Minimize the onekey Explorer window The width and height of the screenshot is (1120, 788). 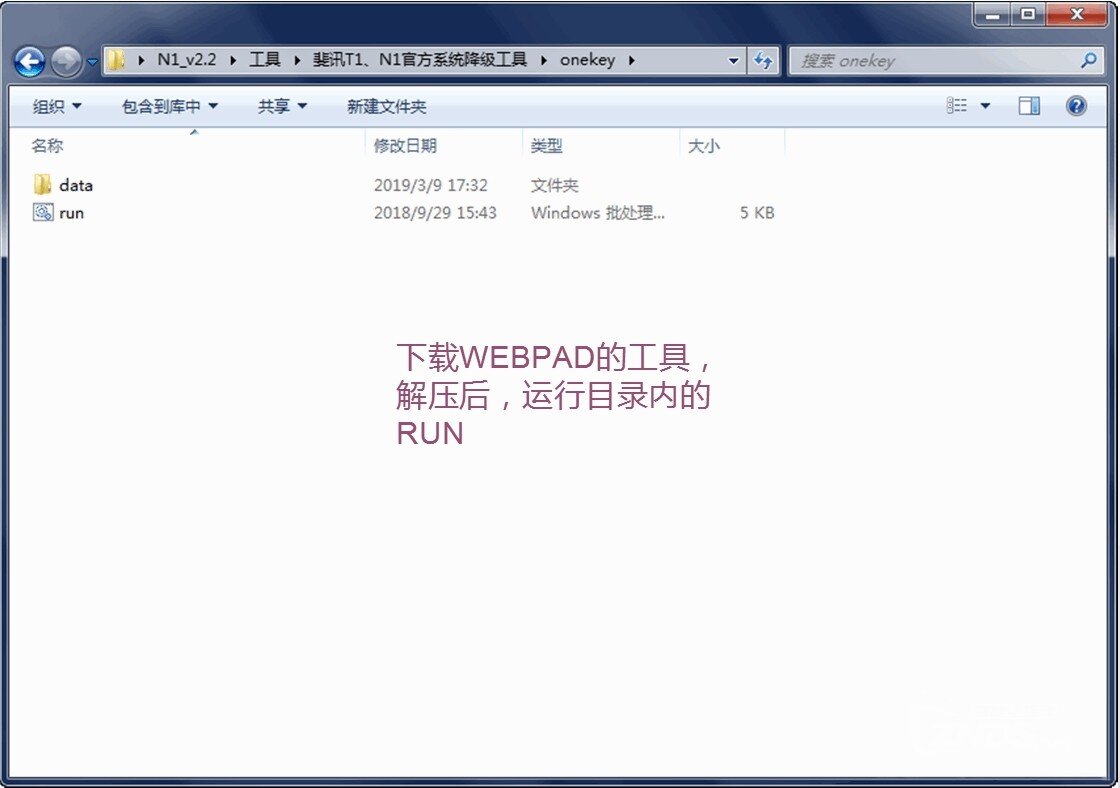click(991, 14)
